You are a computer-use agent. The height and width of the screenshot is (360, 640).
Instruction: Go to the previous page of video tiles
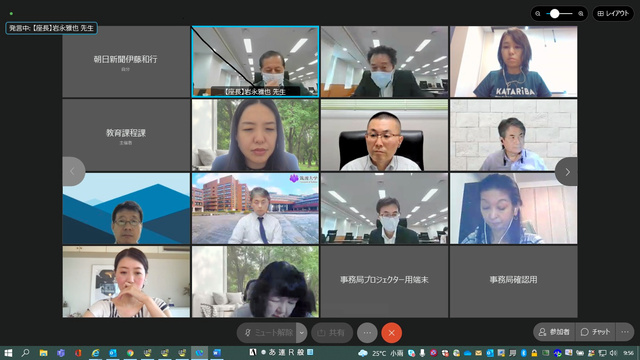click(73, 172)
